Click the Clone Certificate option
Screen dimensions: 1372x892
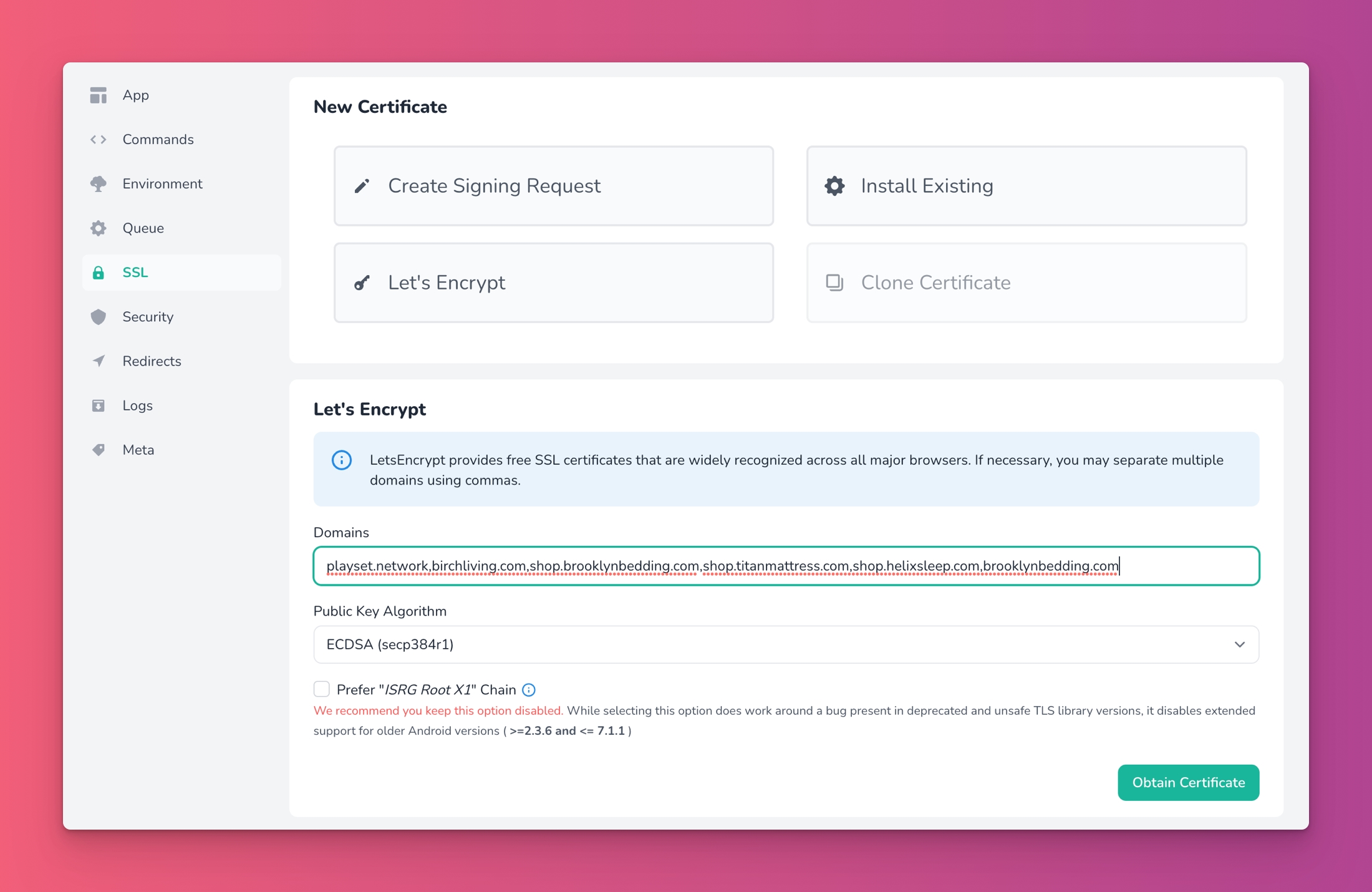coord(1026,283)
